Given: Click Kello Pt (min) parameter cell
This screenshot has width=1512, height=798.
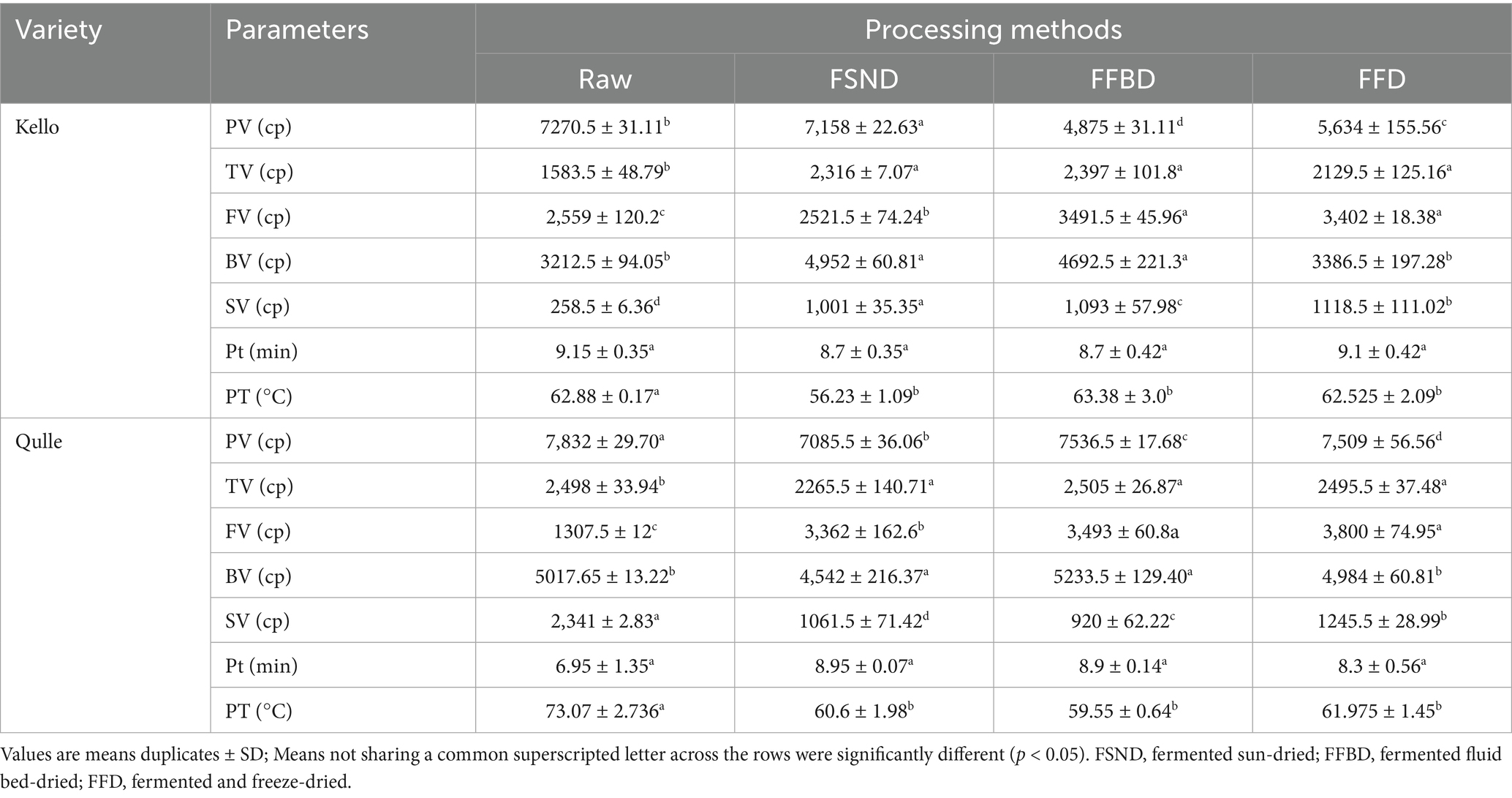Looking at the screenshot, I should pyautogui.click(x=262, y=352).
